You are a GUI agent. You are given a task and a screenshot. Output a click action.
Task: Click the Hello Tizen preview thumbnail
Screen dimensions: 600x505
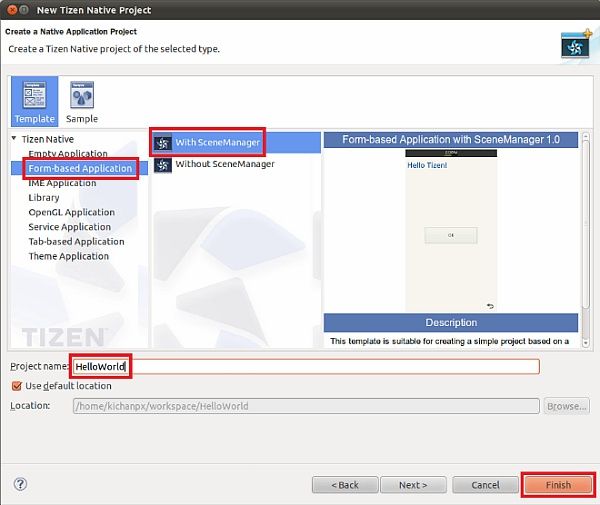tap(451, 230)
